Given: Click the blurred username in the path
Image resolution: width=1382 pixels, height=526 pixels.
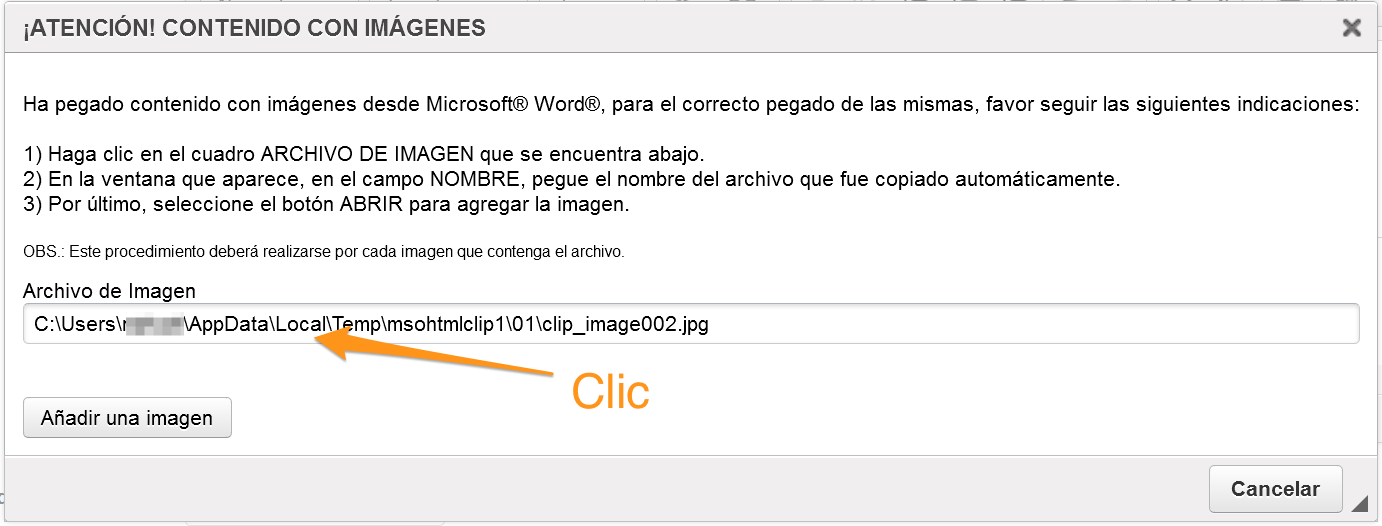Looking at the screenshot, I should click(x=152, y=325).
